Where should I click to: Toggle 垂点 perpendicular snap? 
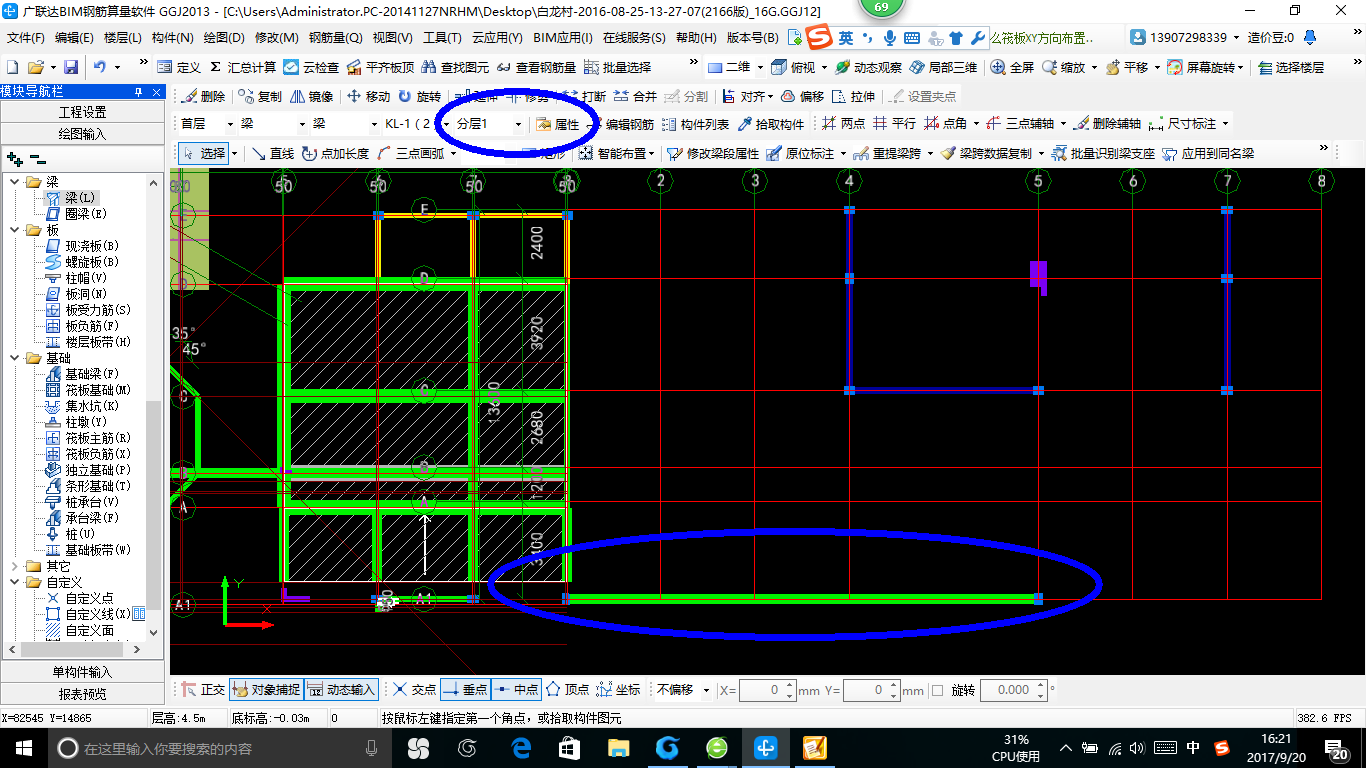pyautogui.click(x=465, y=690)
